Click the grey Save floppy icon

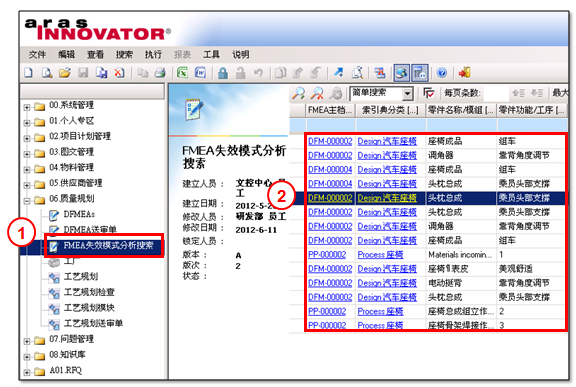[83, 72]
